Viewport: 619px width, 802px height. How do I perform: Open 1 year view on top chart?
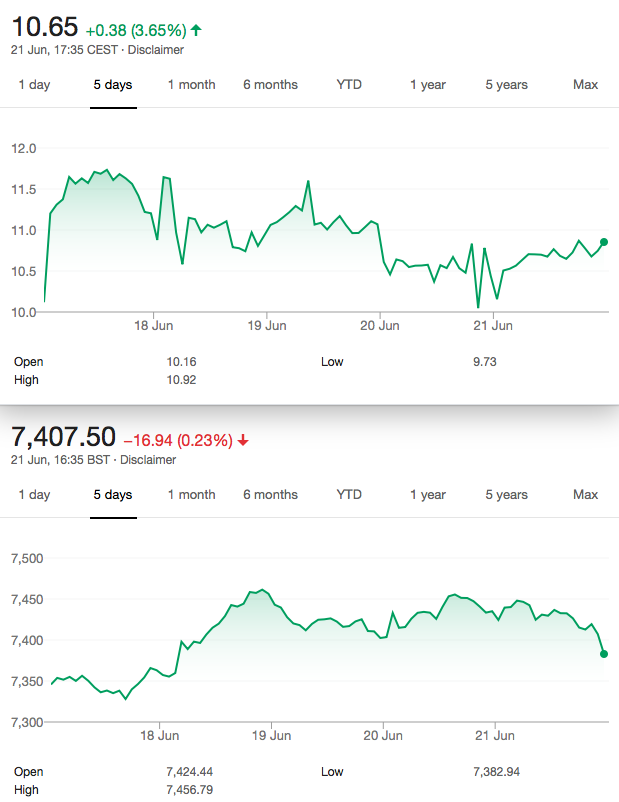click(428, 84)
